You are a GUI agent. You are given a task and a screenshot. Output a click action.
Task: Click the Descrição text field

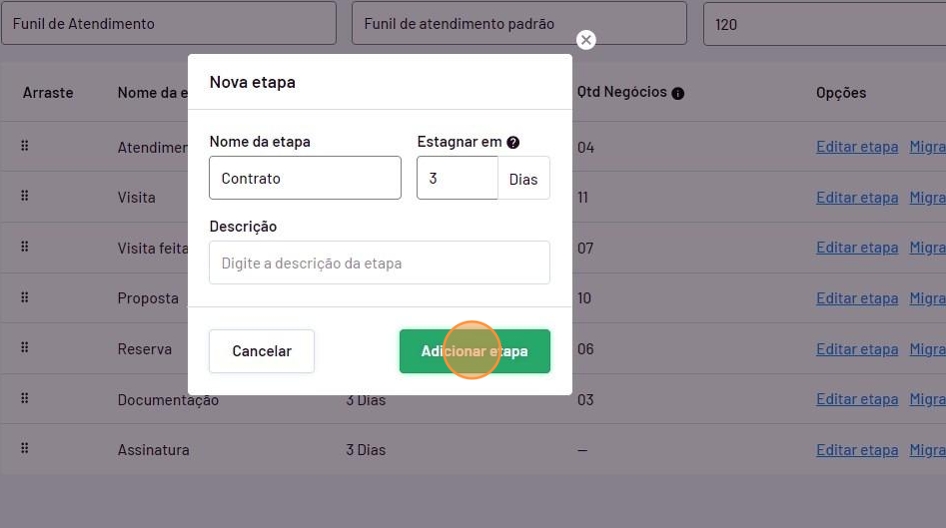point(379,263)
